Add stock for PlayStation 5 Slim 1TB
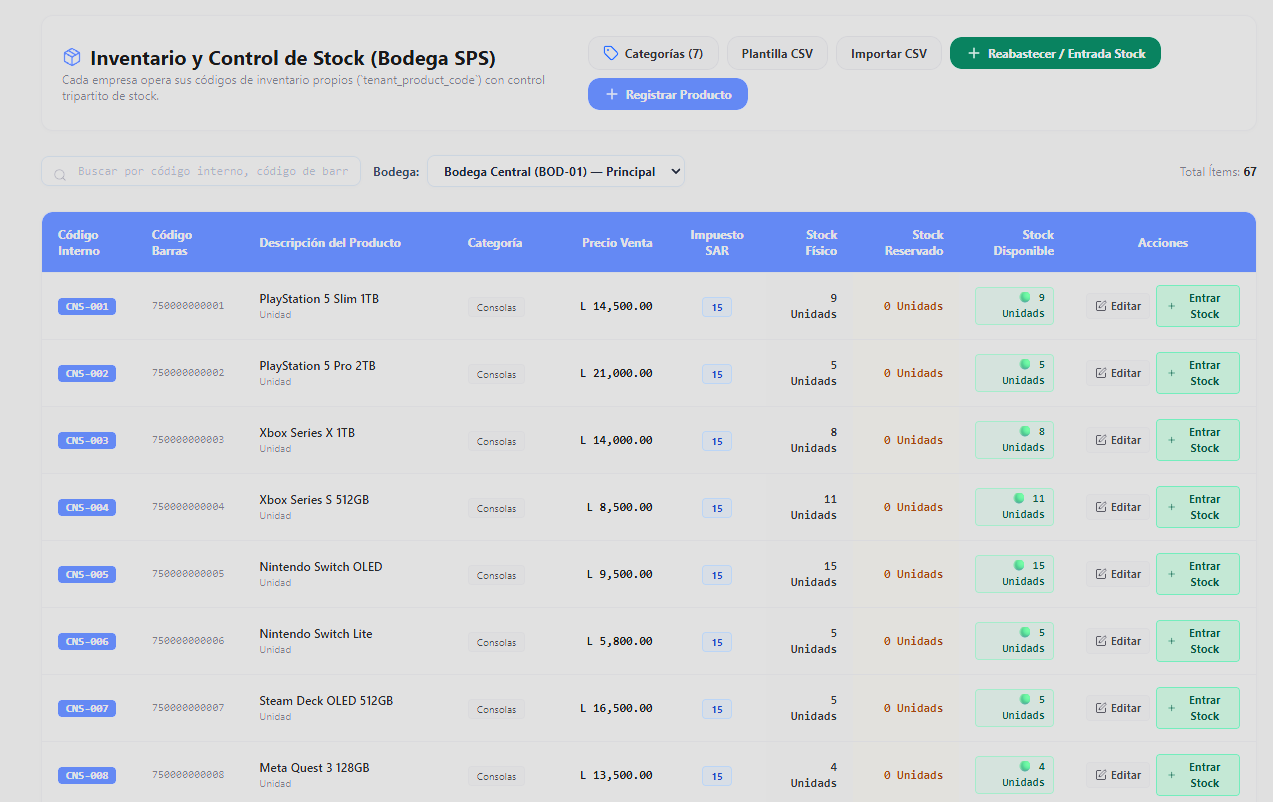The height and width of the screenshot is (802, 1273). click(x=1198, y=306)
